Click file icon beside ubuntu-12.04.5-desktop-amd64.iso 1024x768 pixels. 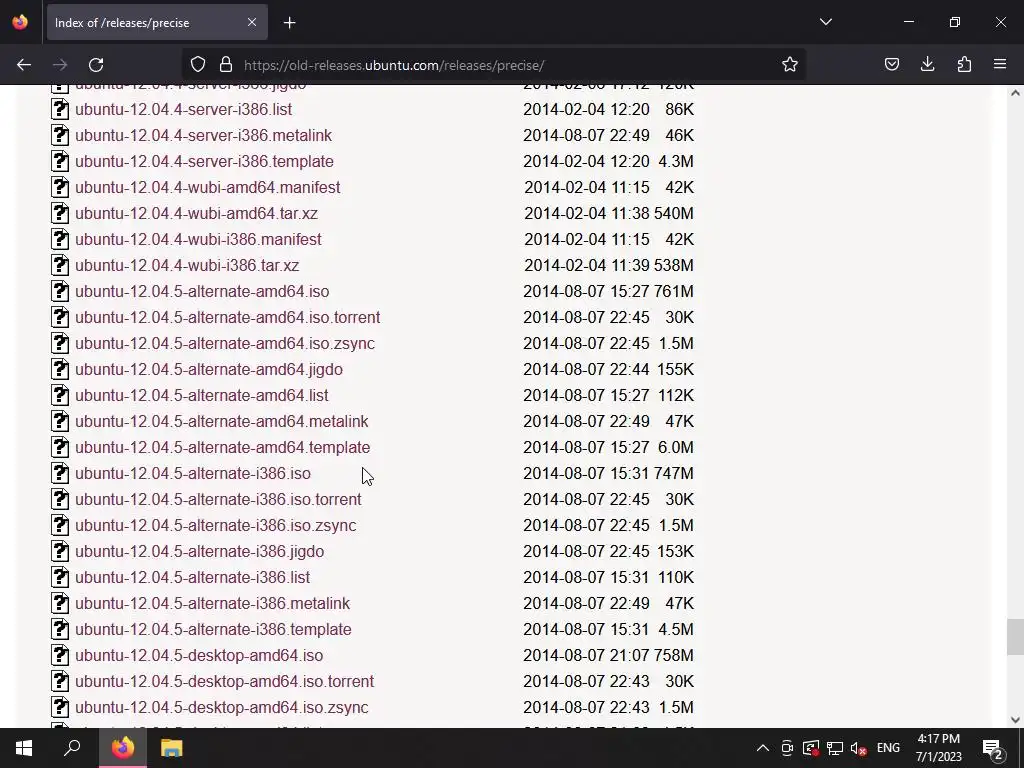coord(60,655)
